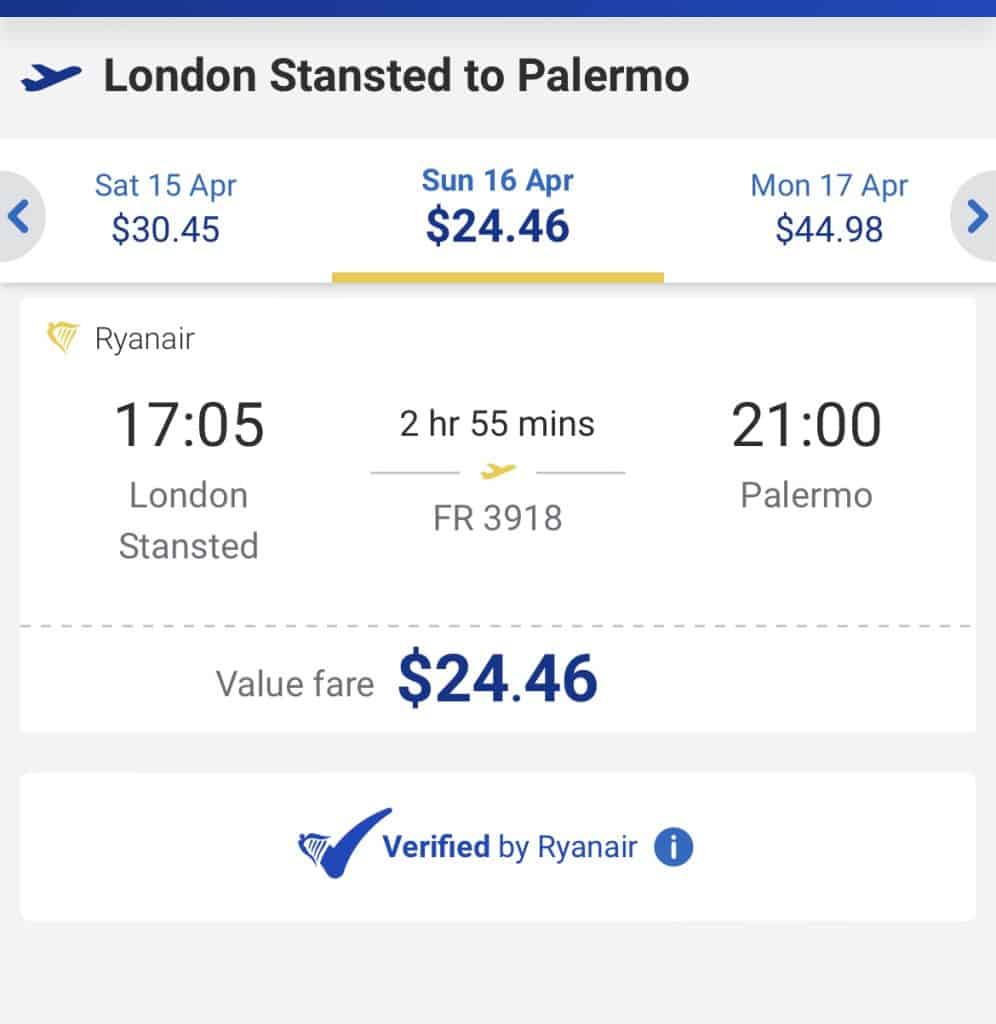This screenshot has width=996, height=1024.
Task: Click the Value fare $24.46 price
Action: point(497,680)
